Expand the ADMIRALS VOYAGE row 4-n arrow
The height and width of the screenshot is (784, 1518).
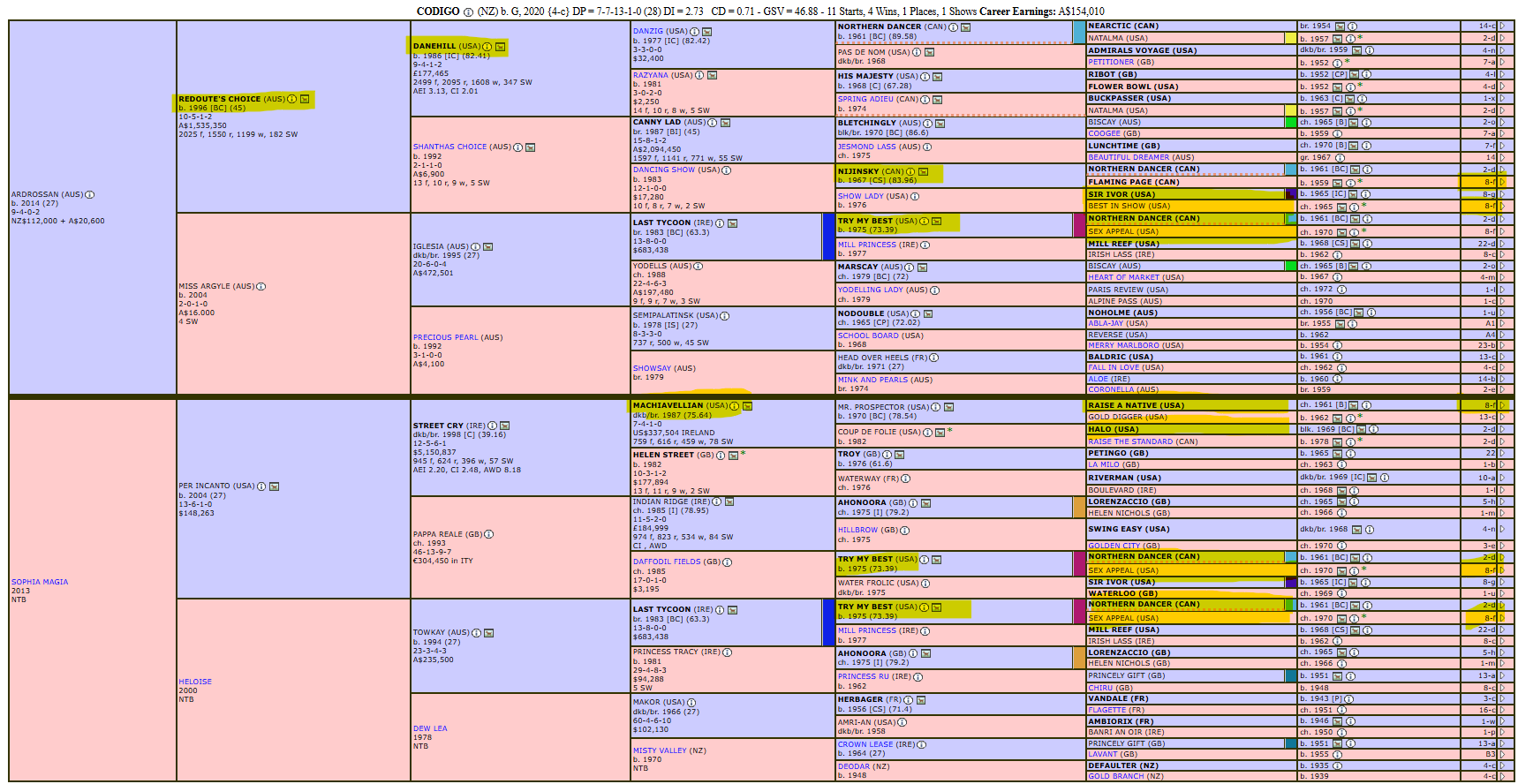[1502, 50]
